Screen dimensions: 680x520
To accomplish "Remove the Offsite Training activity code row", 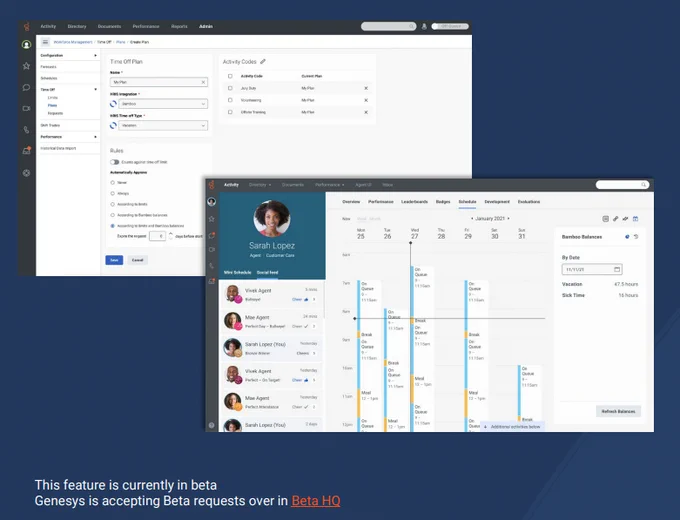I will pos(366,112).
